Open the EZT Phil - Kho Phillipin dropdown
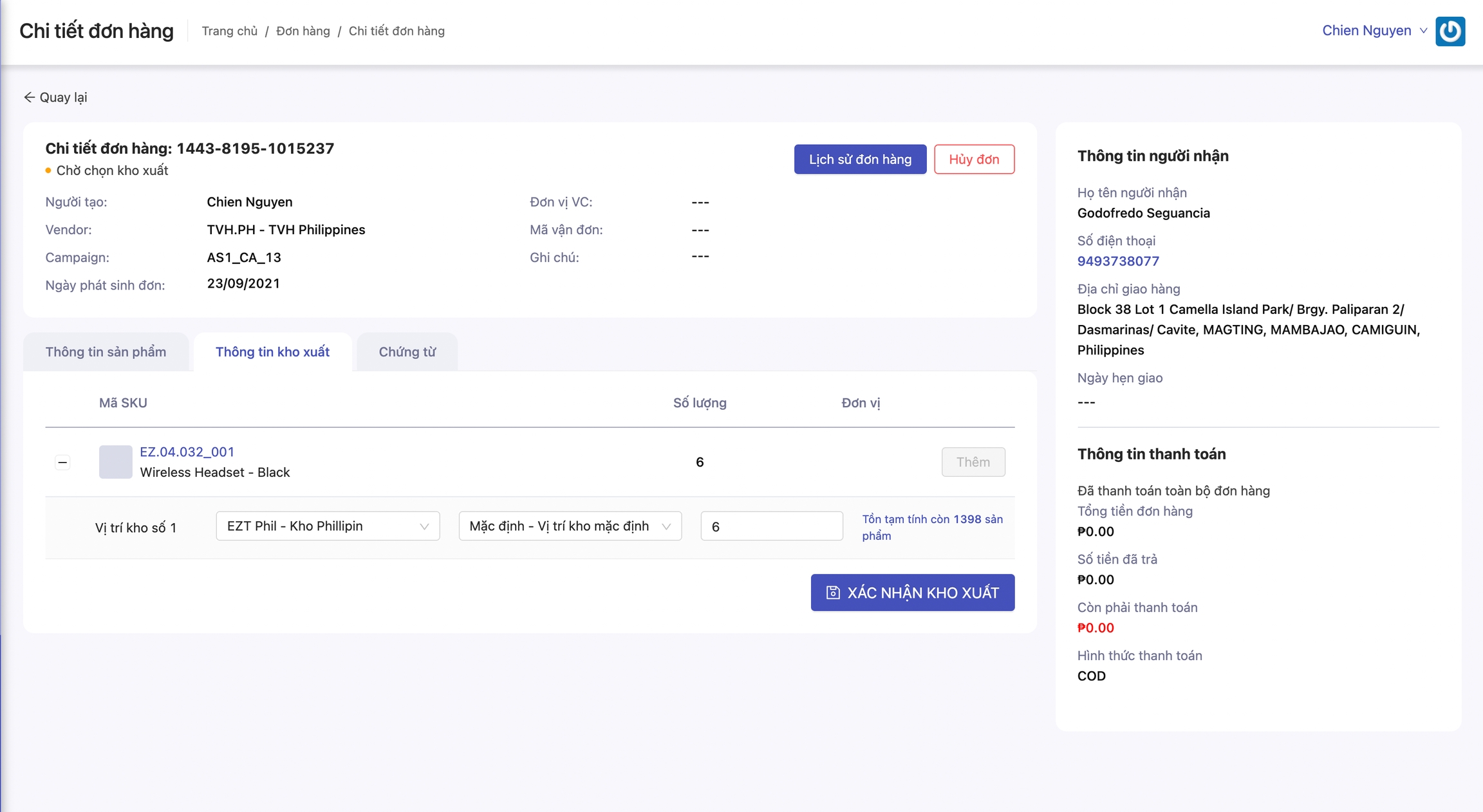 tap(328, 526)
